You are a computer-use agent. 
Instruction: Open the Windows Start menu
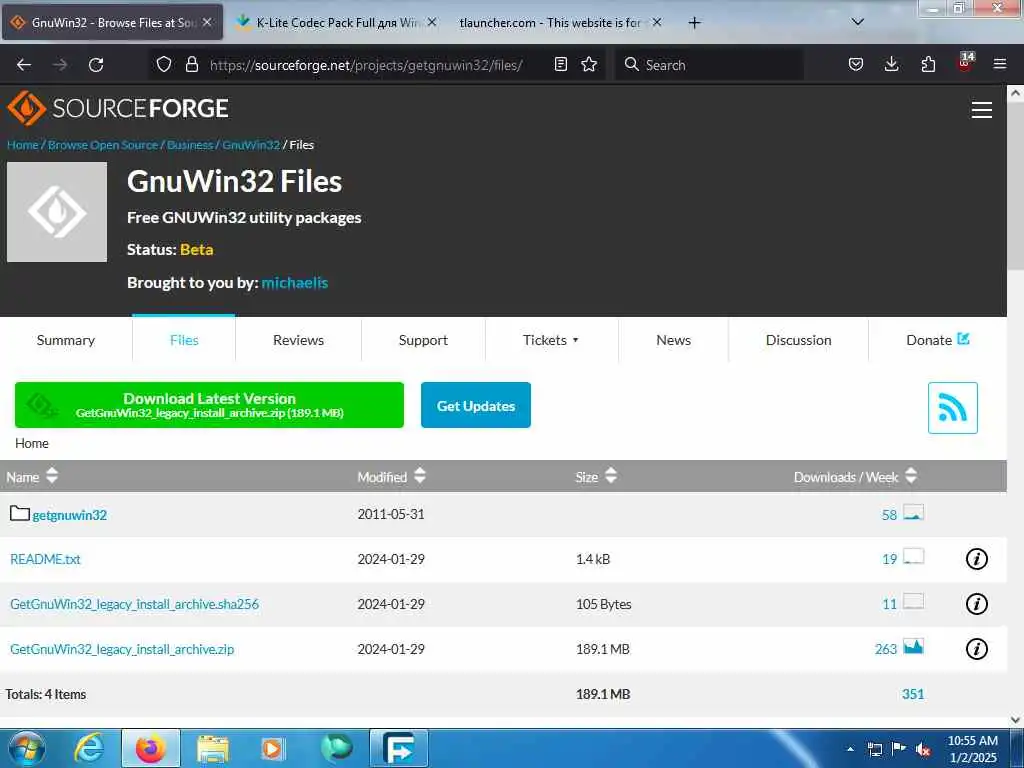(27, 748)
